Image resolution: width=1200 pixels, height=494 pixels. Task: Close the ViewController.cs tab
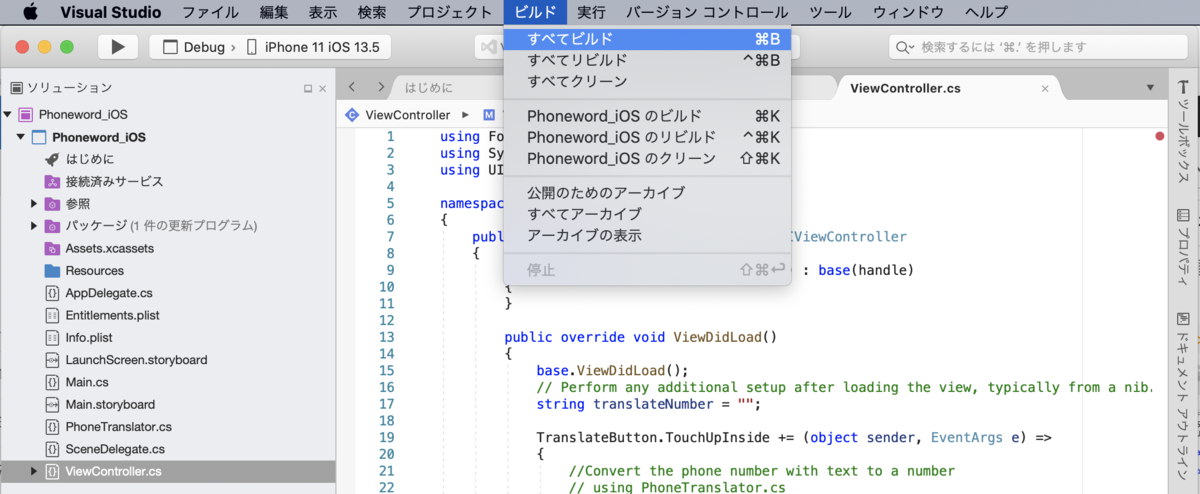click(x=1046, y=88)
